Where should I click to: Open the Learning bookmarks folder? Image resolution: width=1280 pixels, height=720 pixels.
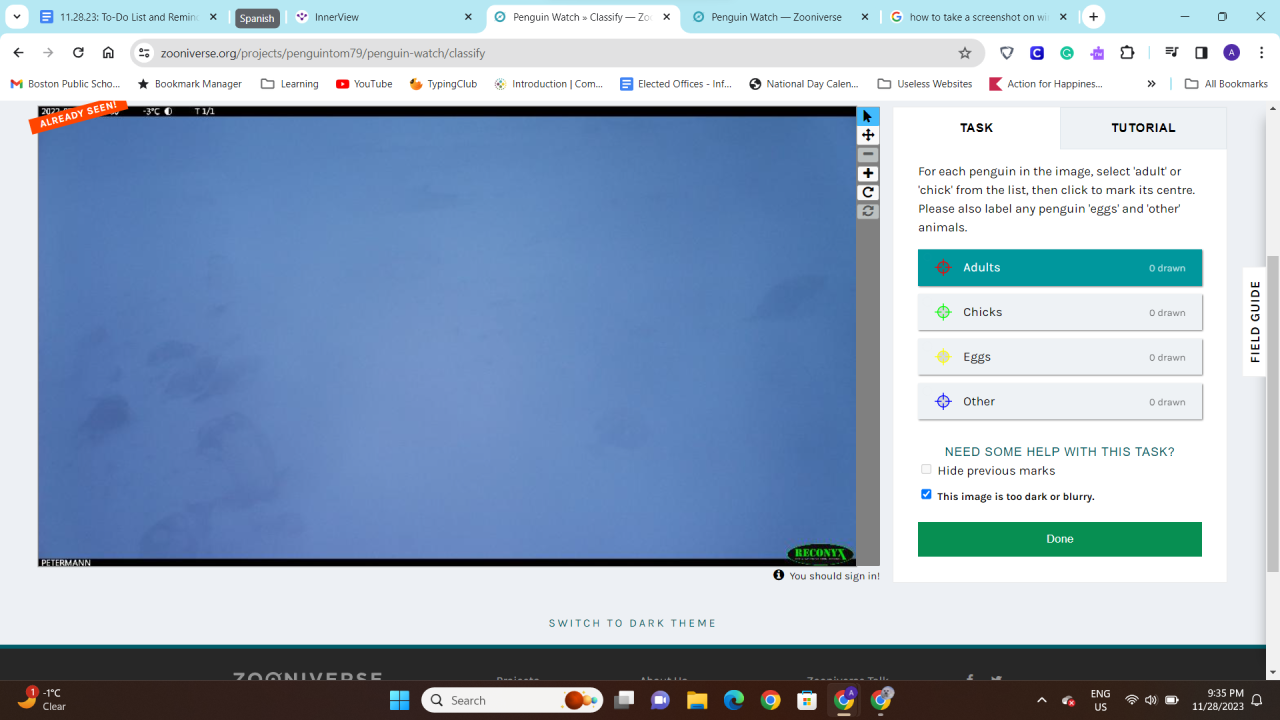290,84
